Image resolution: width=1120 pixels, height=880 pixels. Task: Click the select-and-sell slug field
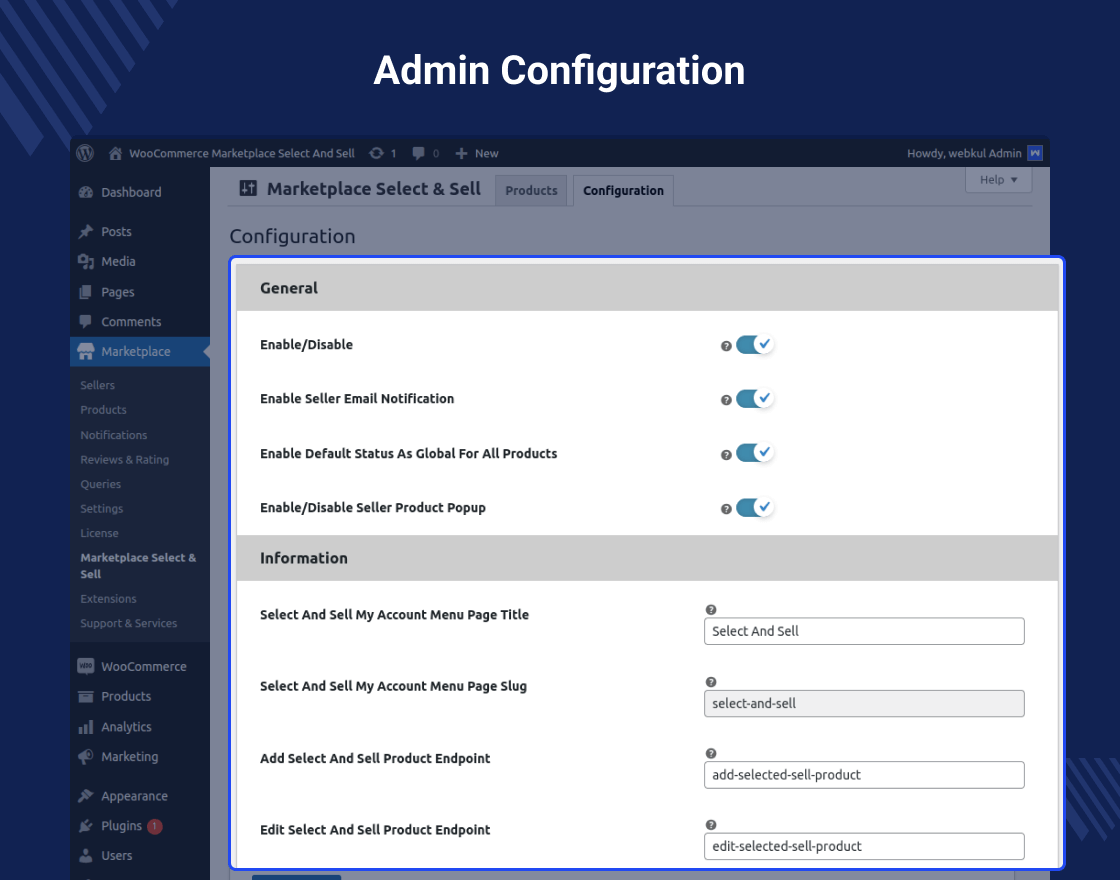864,704
